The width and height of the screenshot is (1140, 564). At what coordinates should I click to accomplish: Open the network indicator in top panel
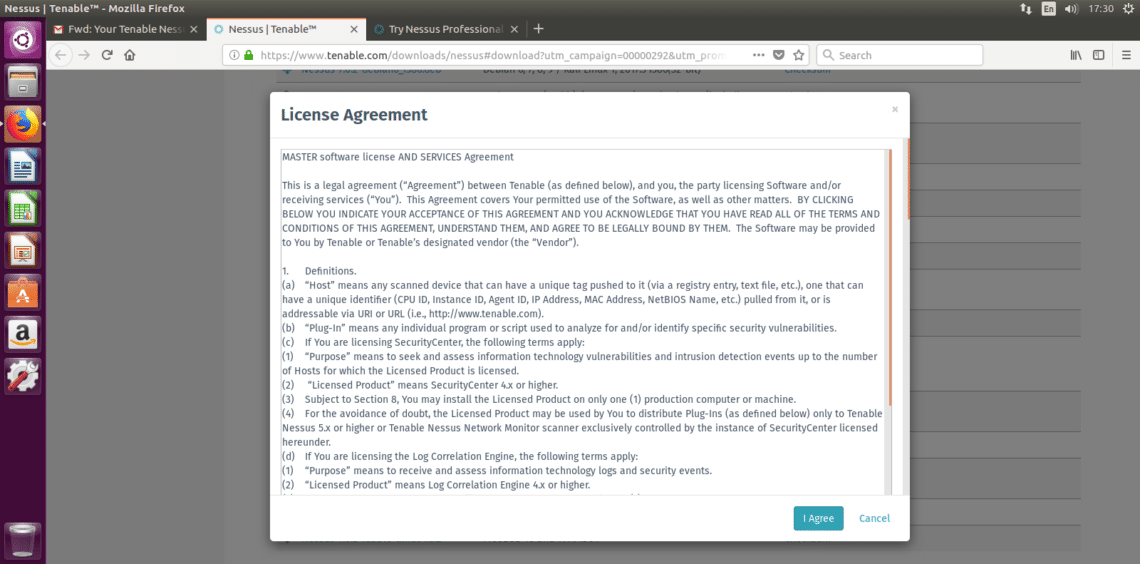click(1026, 9)
